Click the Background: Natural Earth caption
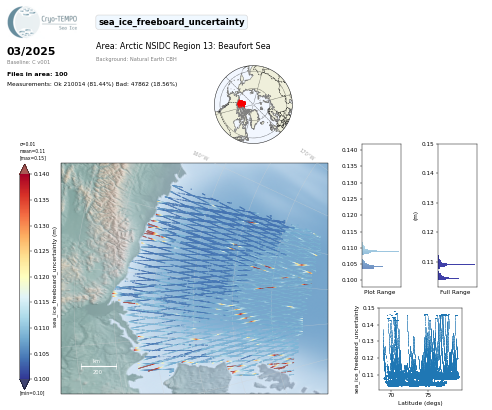This screenshot has width=492, height=410. pos(136,59)
